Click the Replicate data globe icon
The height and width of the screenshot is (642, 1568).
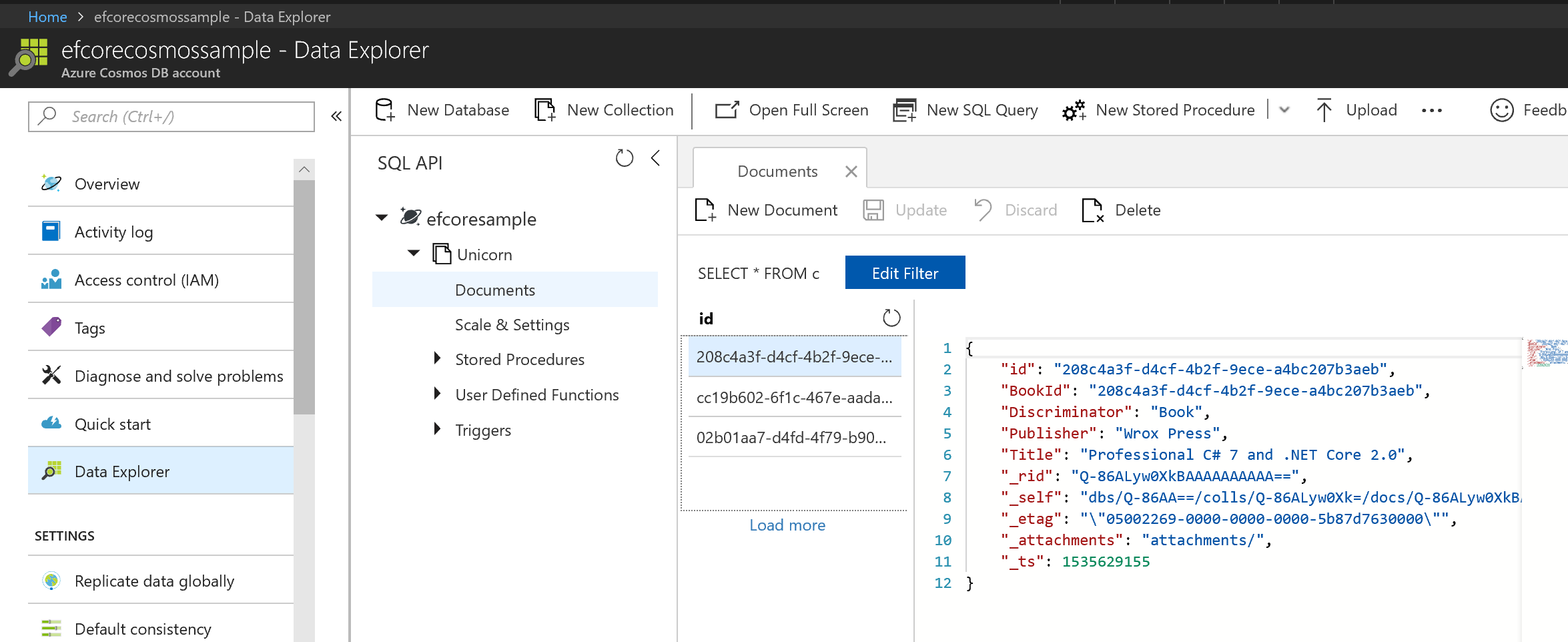(x=51, y=581)
